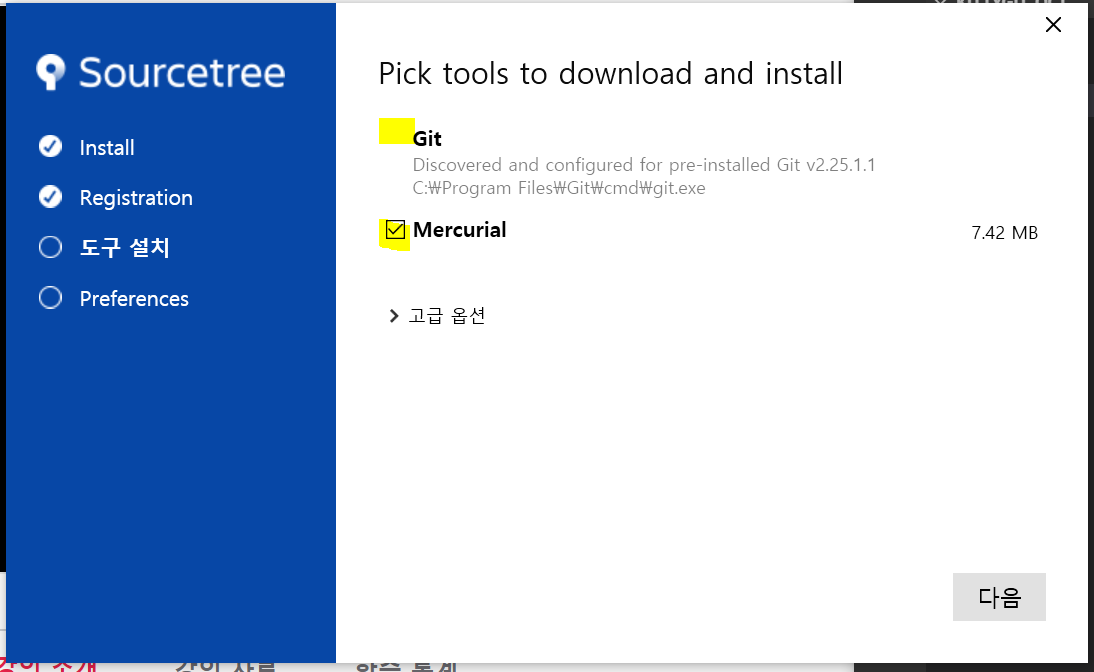Select the 도구 설치 step label
Image resolution: width=1094 pixels, height=672 pixels.
124,248
